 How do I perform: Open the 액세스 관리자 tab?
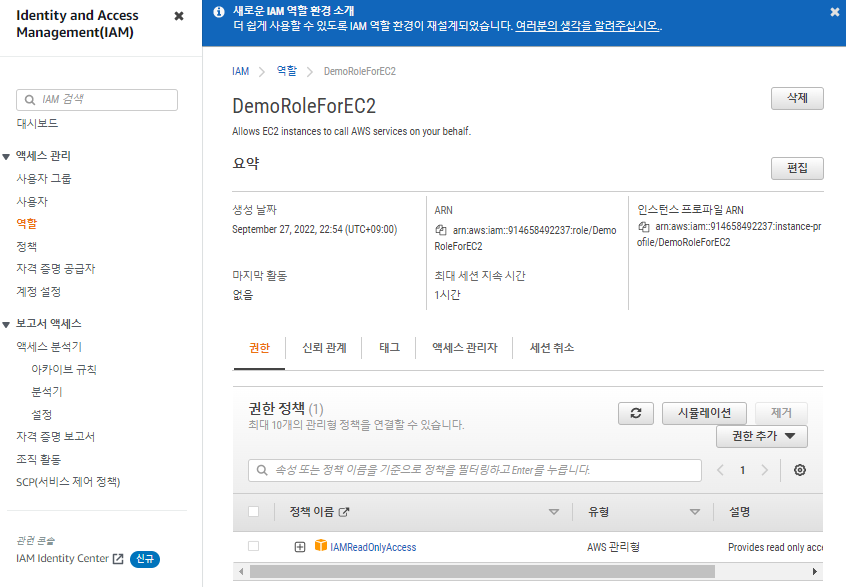[x=465, y=348]
